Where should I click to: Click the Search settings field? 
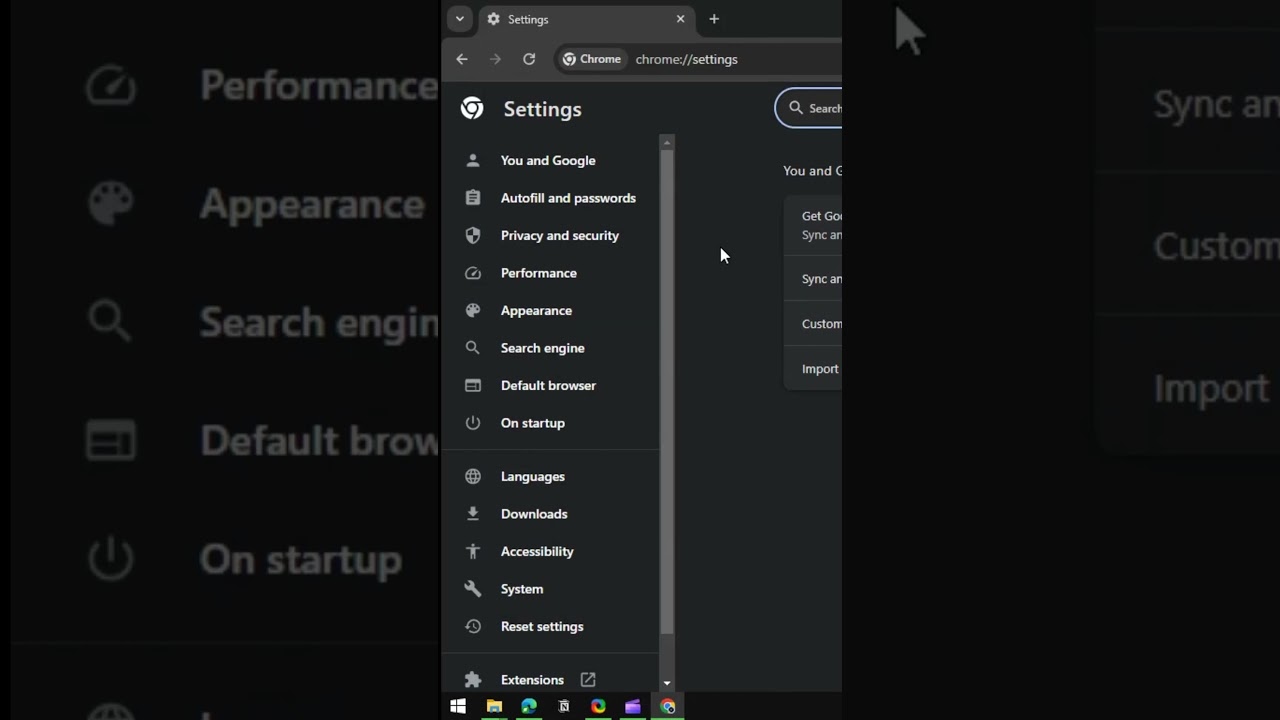click(x=809, y=108)
